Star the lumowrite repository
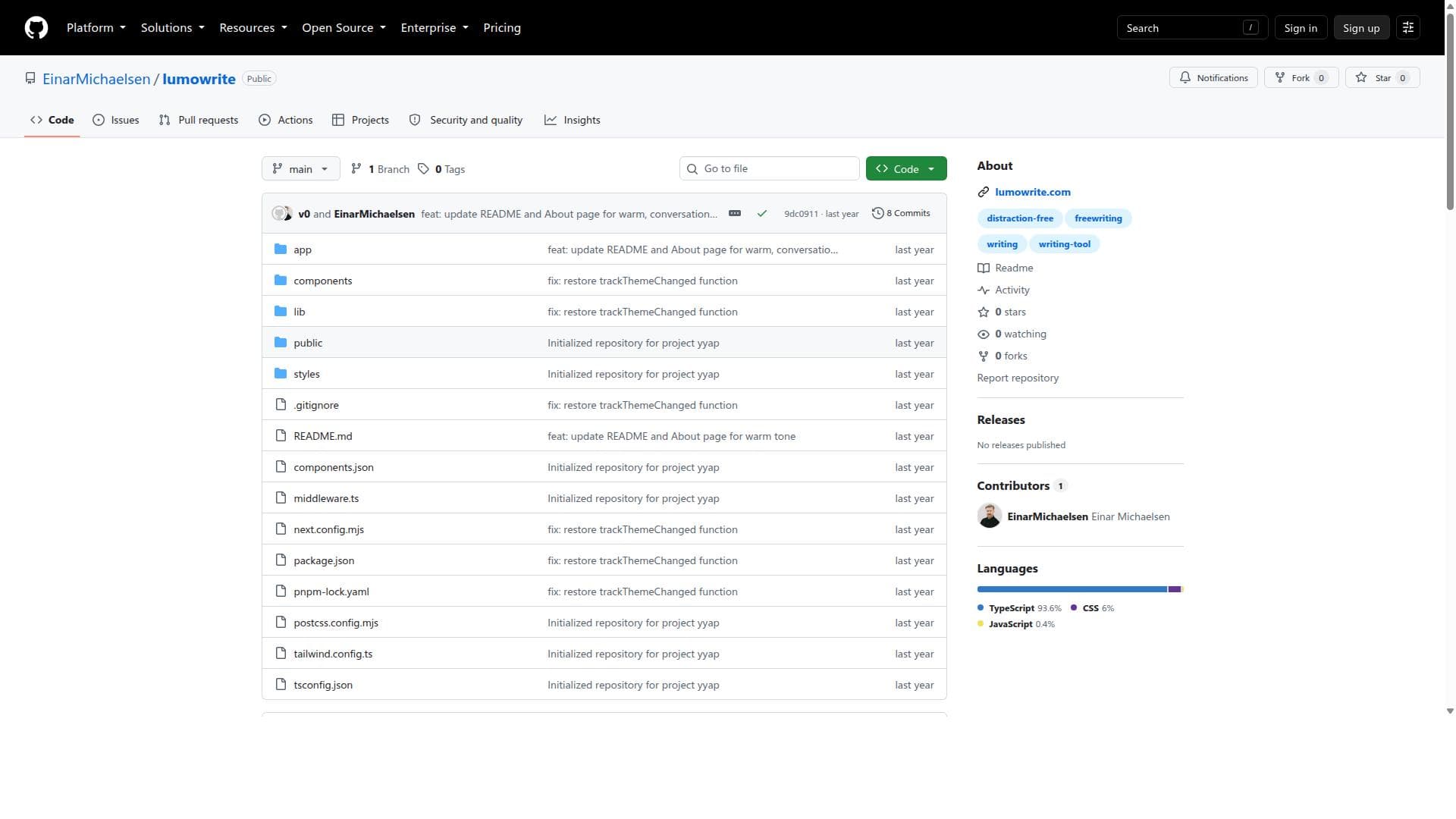 [1382, 78]
